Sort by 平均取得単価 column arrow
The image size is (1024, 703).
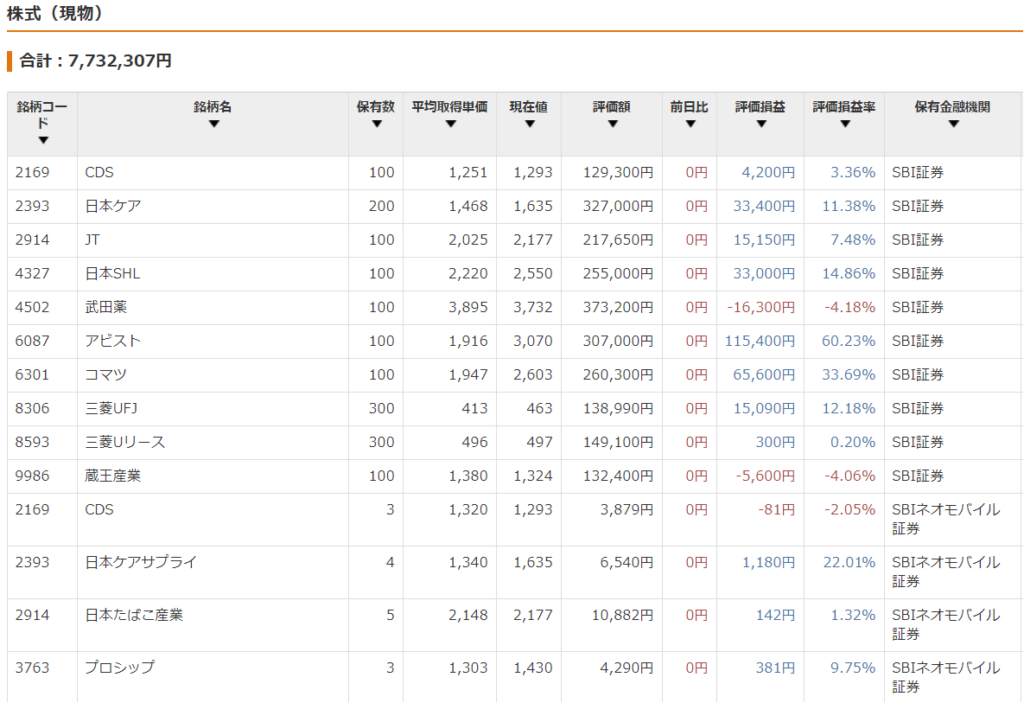(451, 123)
